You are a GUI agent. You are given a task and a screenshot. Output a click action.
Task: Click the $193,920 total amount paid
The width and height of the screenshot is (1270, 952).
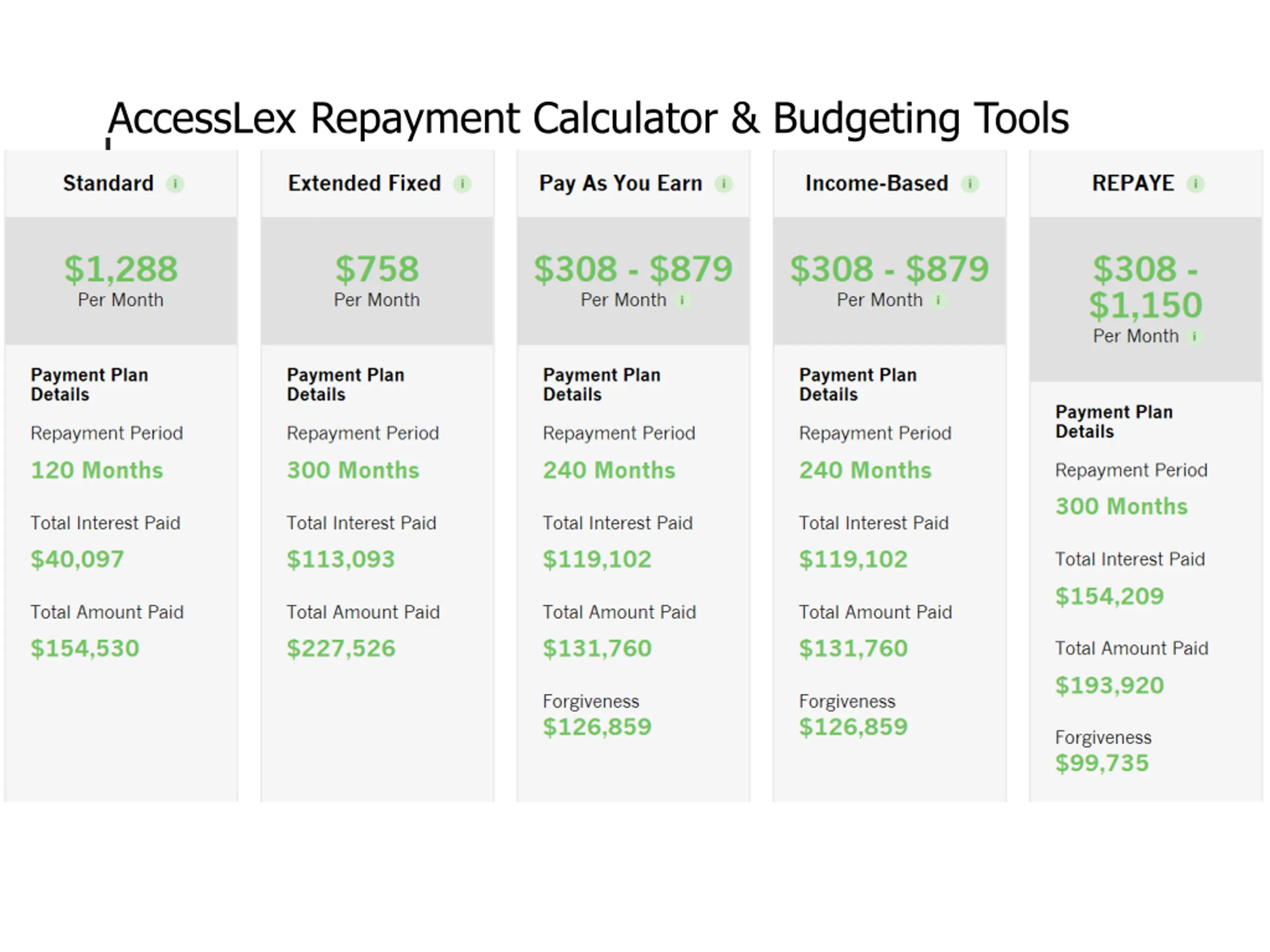[1109, 685]
